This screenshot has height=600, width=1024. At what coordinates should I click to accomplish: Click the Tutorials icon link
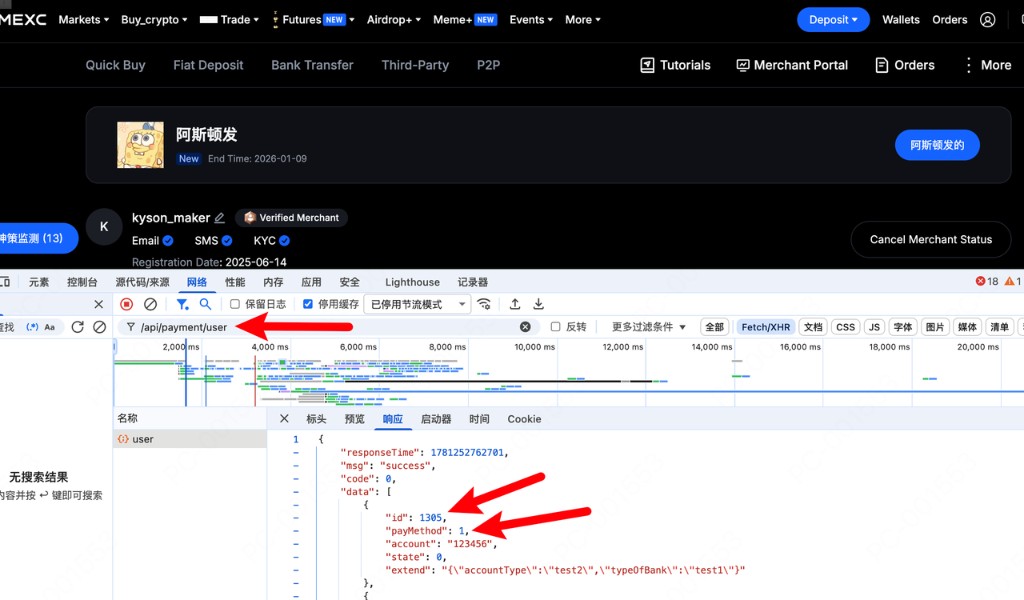pyautogui.click(x=675, y=65)
